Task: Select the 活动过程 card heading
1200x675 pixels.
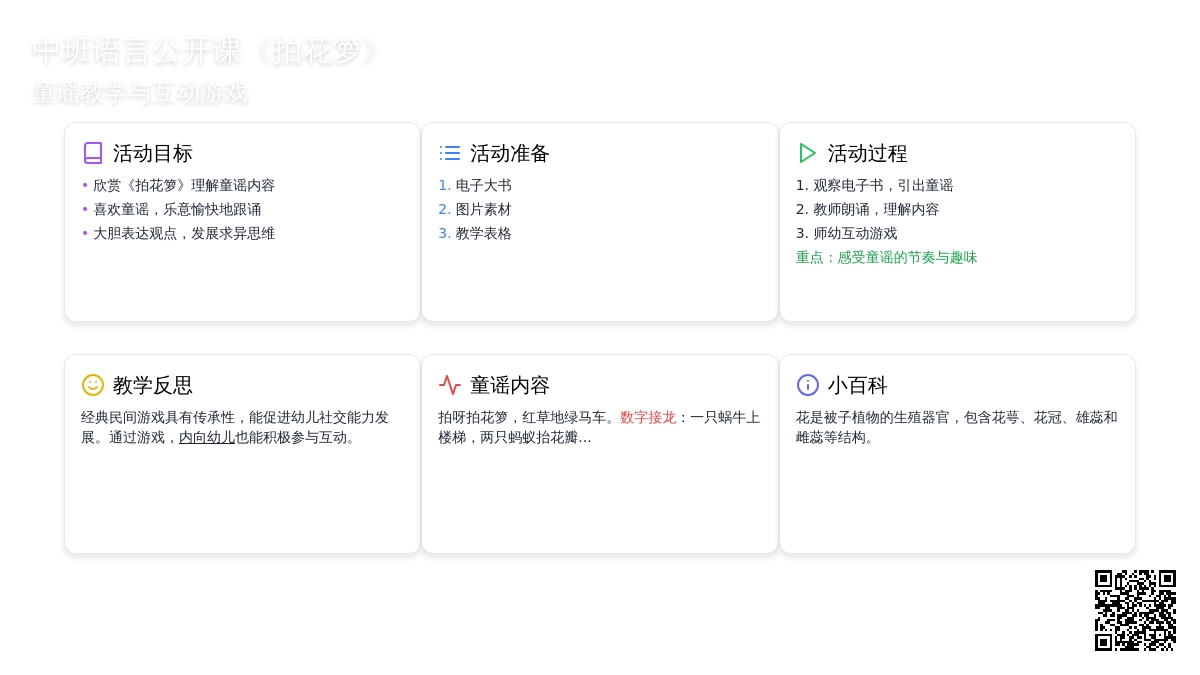Action: click(867, 153)
